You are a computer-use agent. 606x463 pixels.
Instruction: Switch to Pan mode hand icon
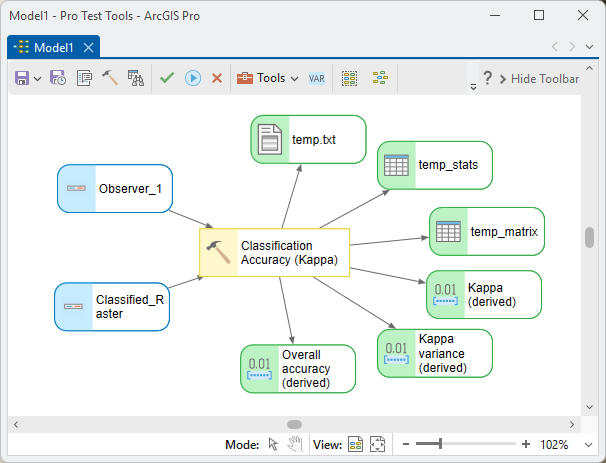click(295, 444)
